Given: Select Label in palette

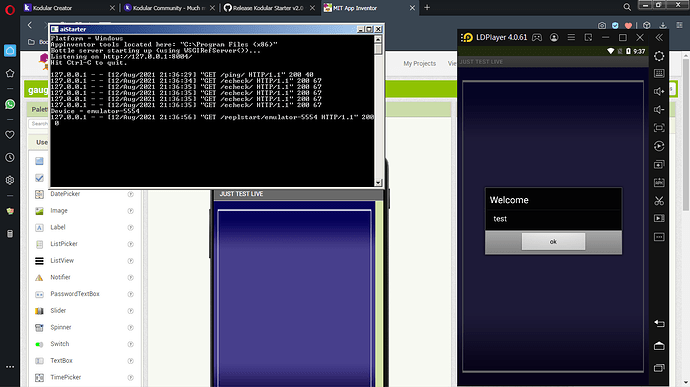Looking at the screenshot, I should tap(57, 227).
